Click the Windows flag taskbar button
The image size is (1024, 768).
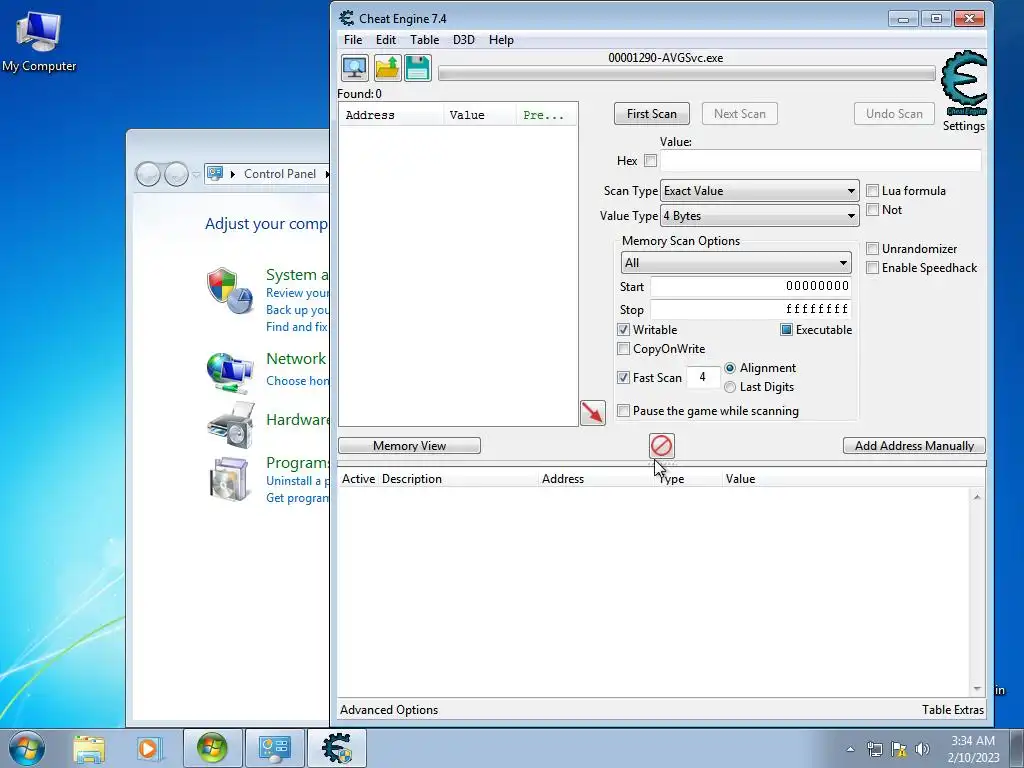pyautogui.click(x=212, y=748)
